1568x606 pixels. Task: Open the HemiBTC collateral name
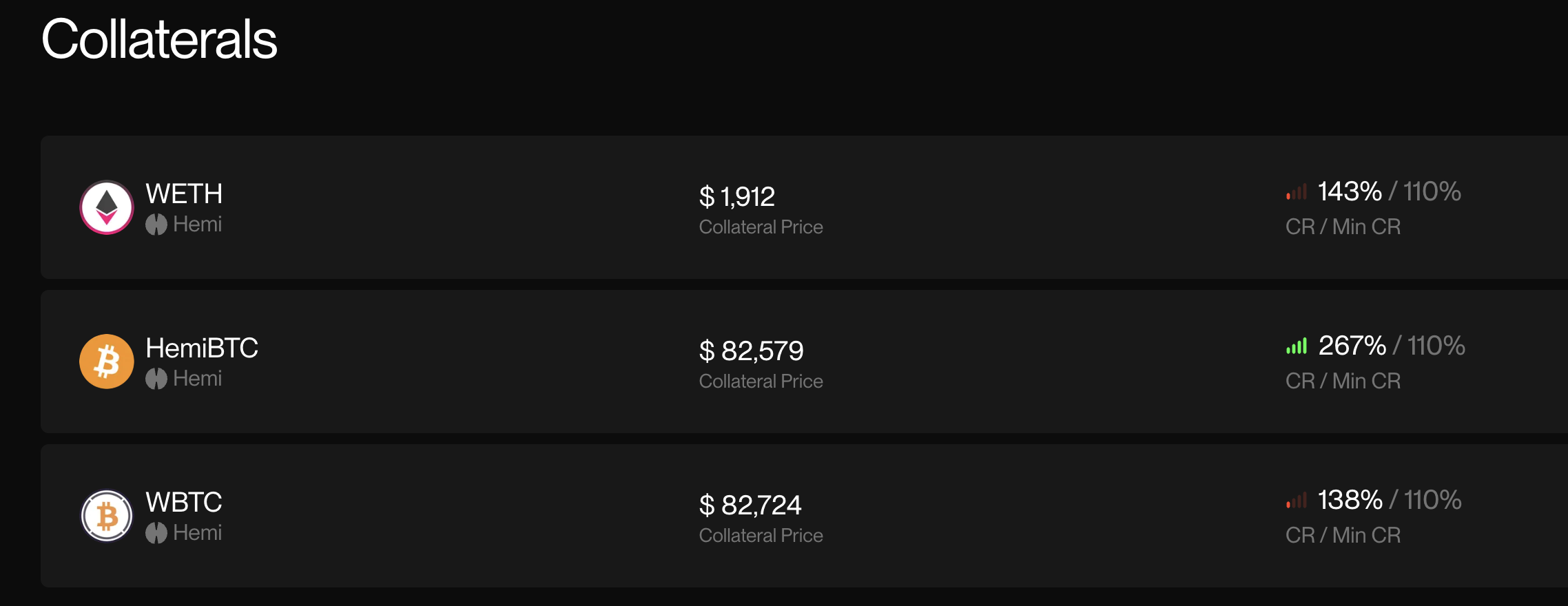(x=202, y=348)
